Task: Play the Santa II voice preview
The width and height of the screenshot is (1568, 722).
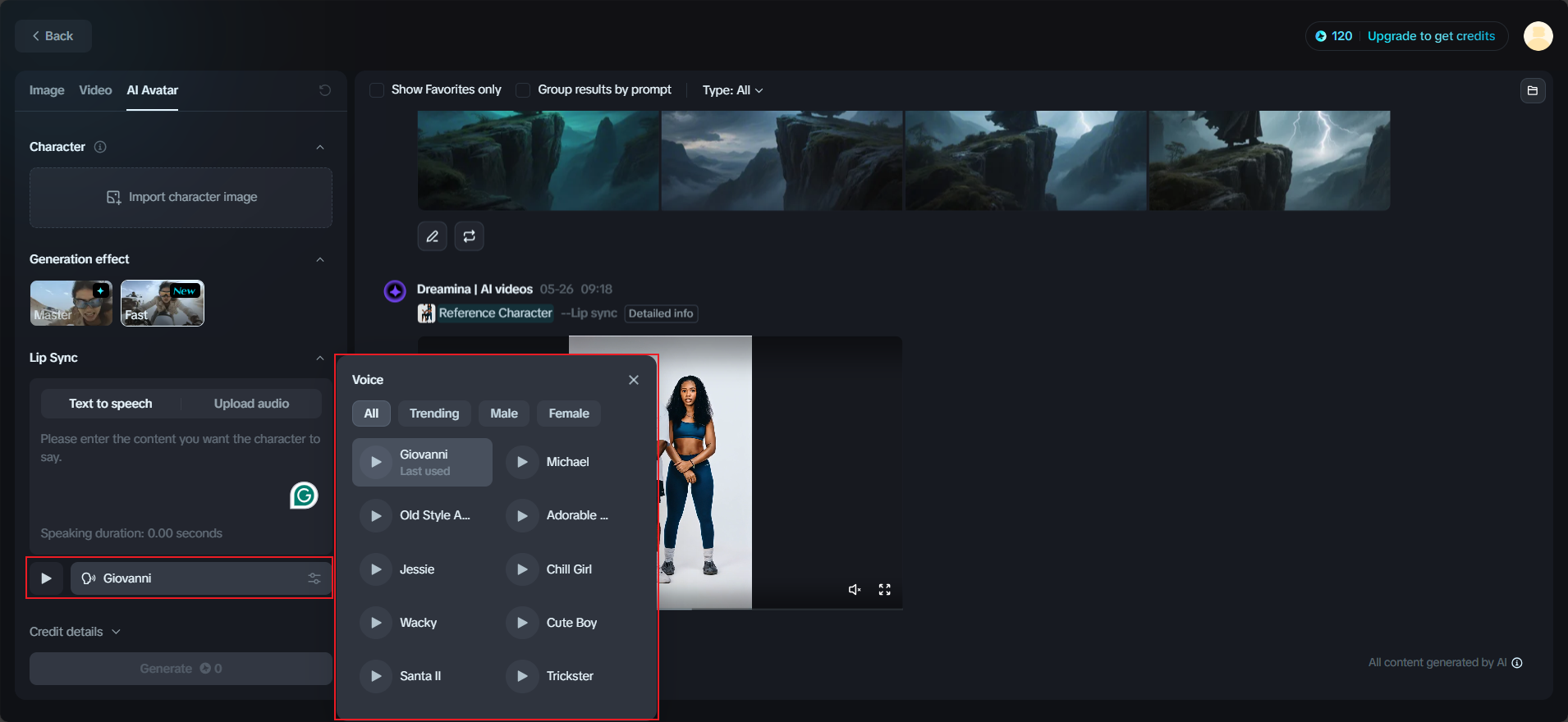Action: click(376, 676)
